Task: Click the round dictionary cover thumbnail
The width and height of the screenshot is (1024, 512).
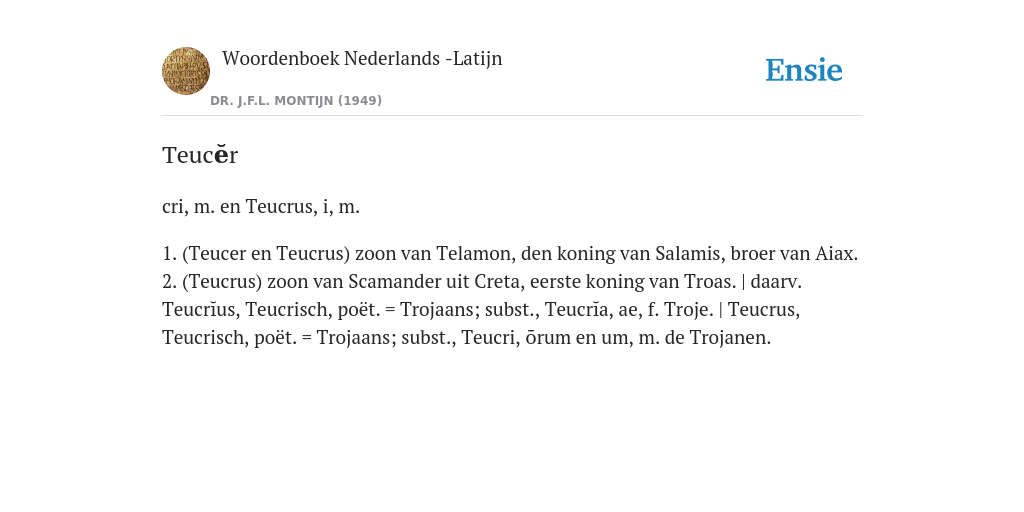Action: [186, 71]
